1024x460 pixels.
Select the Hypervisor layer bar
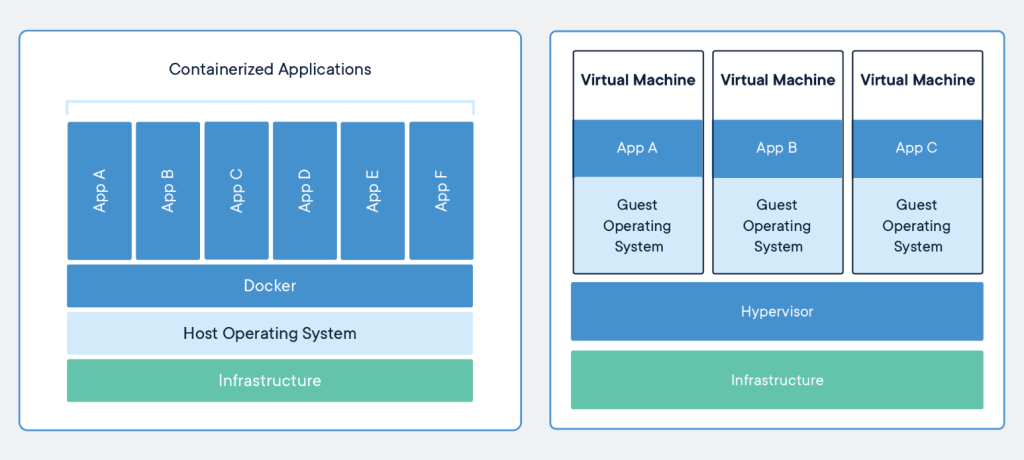click(777, 312)
